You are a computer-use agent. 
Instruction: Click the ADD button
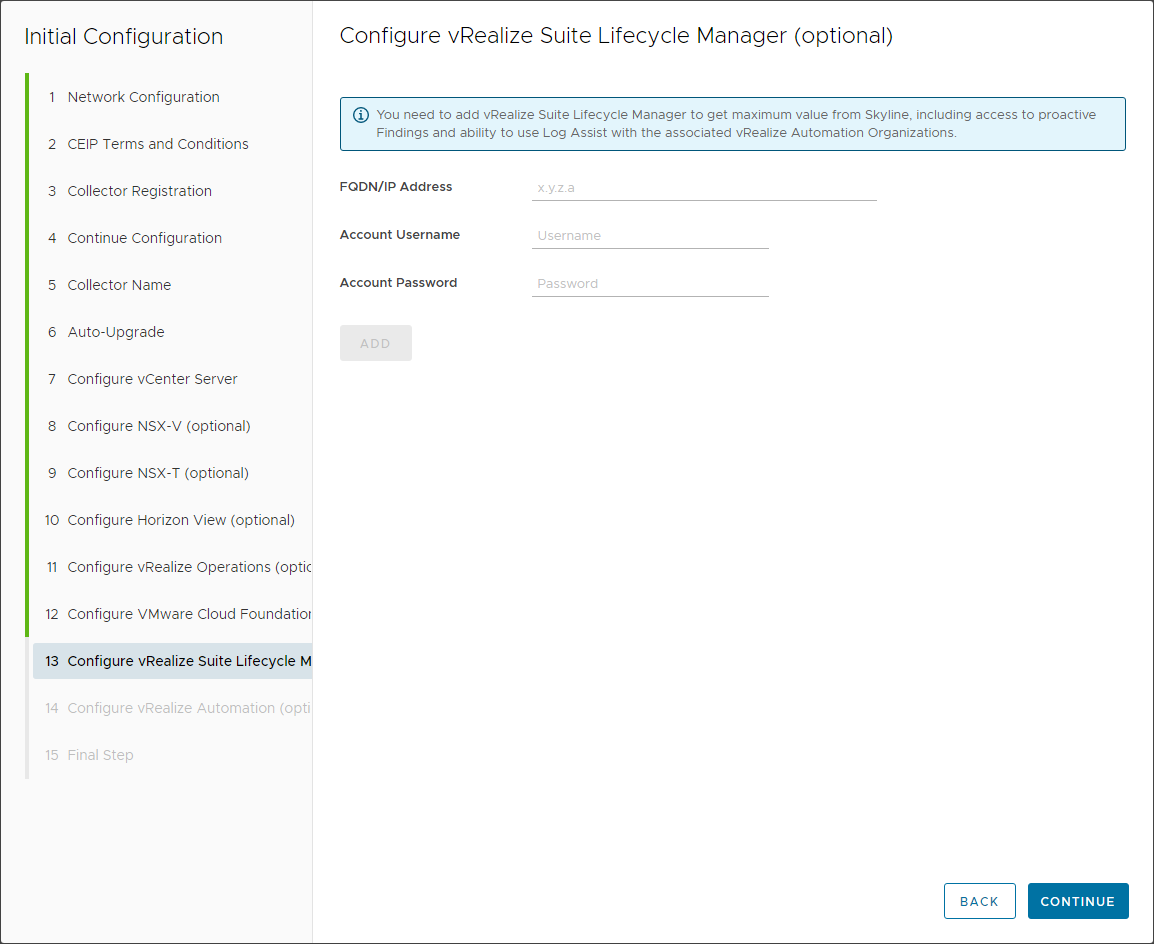[375, 343]
